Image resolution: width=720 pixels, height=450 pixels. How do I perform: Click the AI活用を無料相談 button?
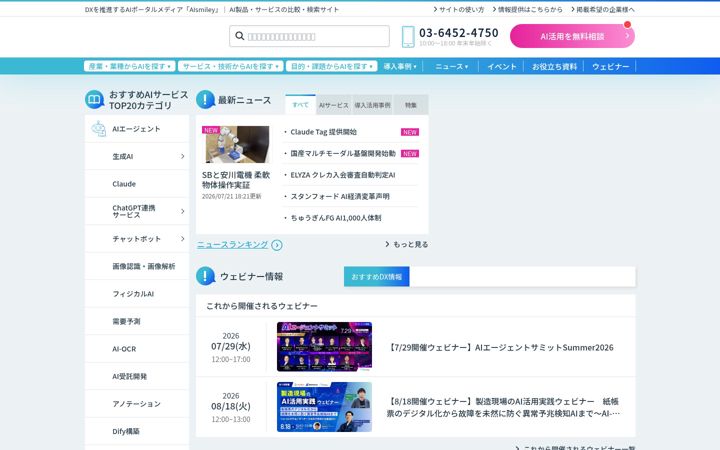coord(572,36)
